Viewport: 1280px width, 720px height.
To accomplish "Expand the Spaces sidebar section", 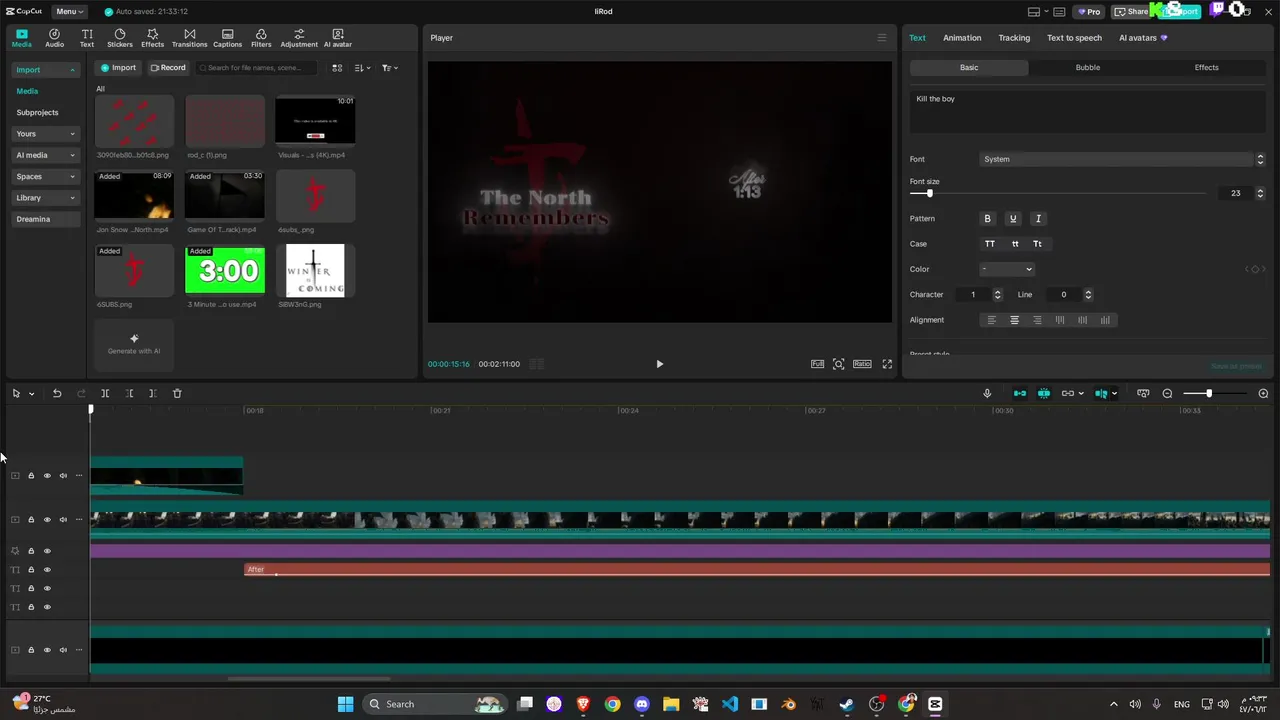I will click(x=45, y=177).
